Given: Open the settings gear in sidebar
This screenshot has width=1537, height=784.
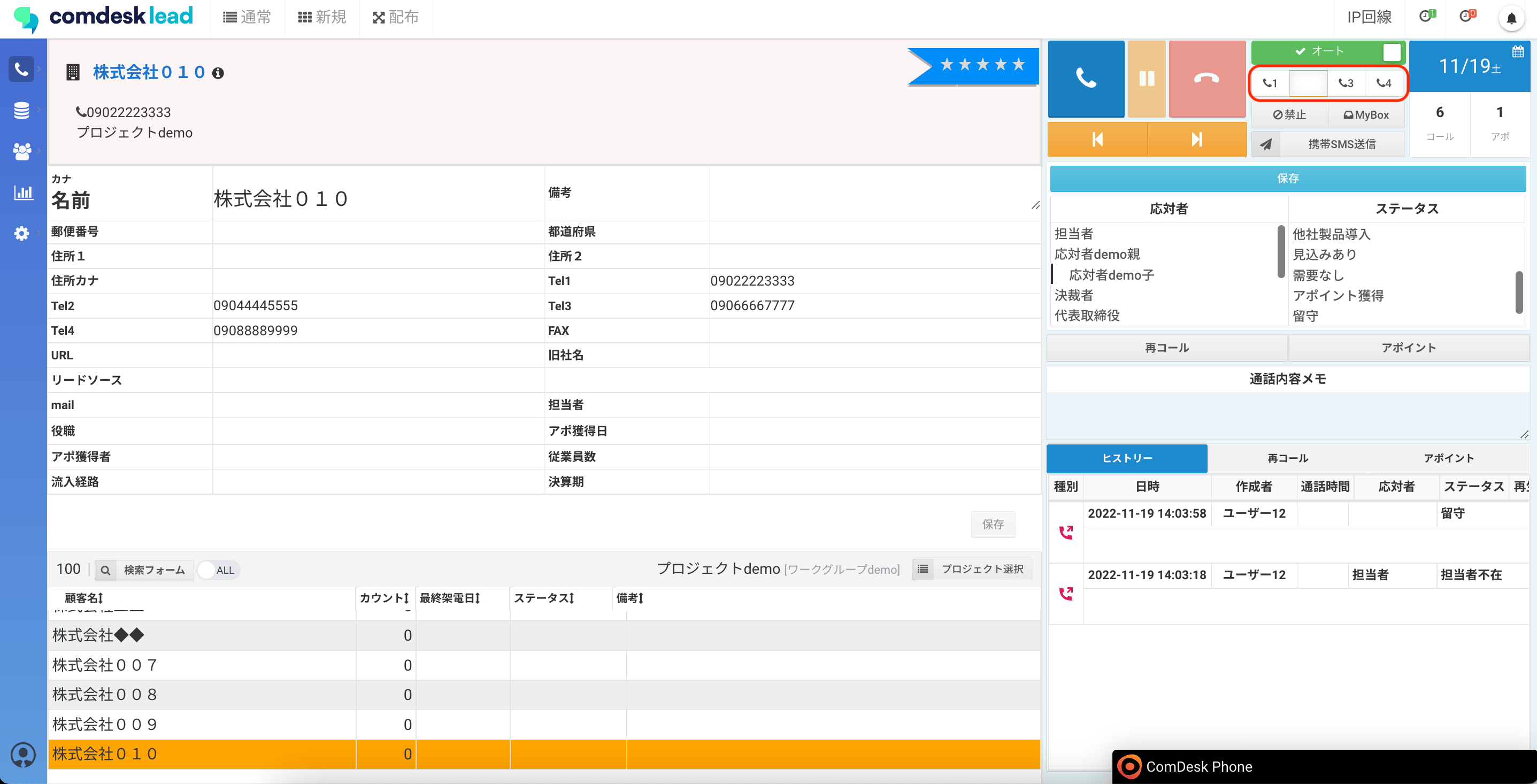Looking at the screenshot, I should coord(21,233).
